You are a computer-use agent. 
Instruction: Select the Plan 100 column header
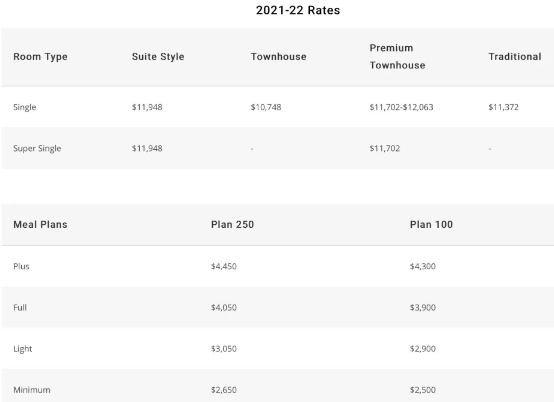(x=431, y=225)
